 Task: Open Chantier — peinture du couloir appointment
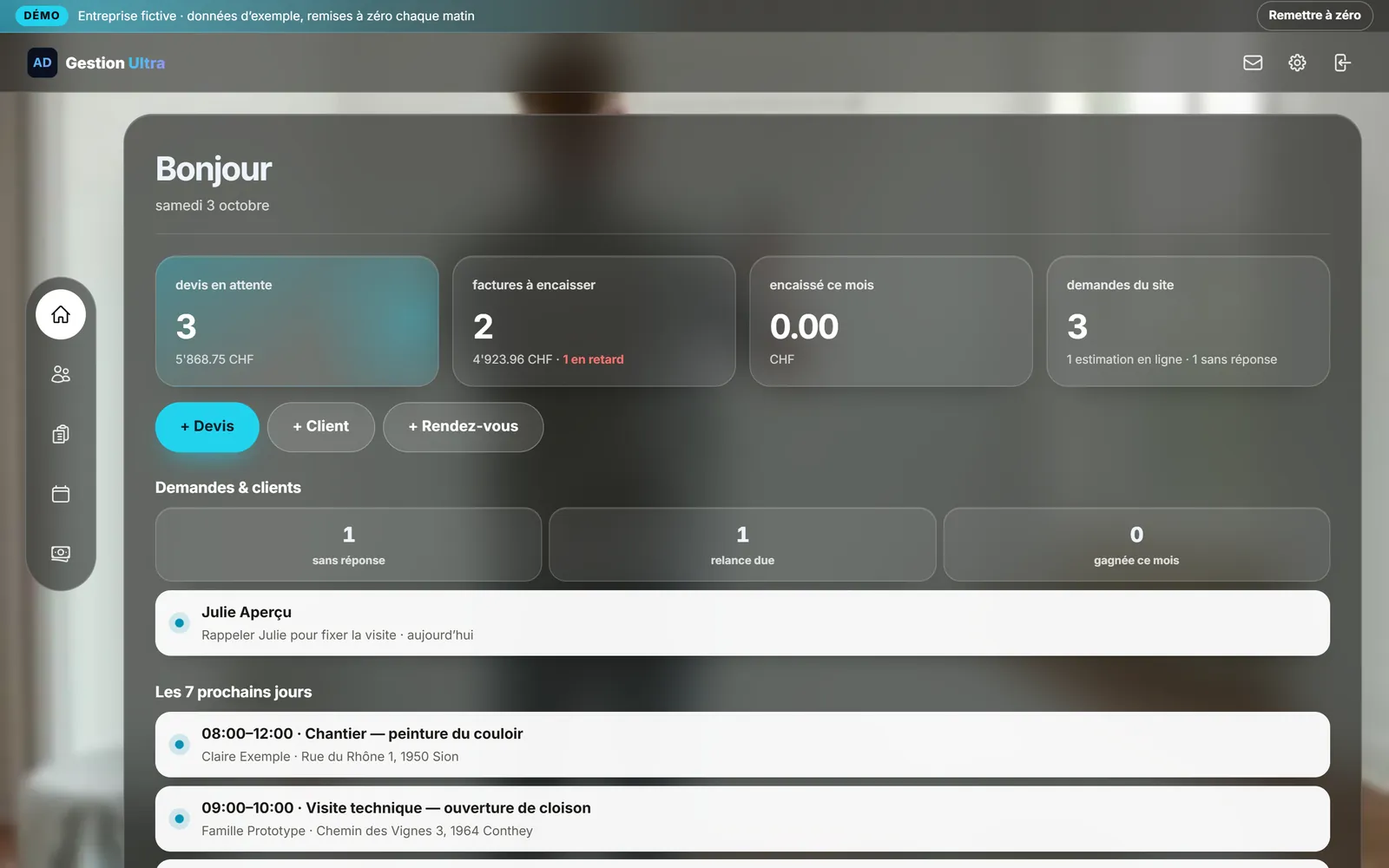pyautogui.click(x=742, y=745)
